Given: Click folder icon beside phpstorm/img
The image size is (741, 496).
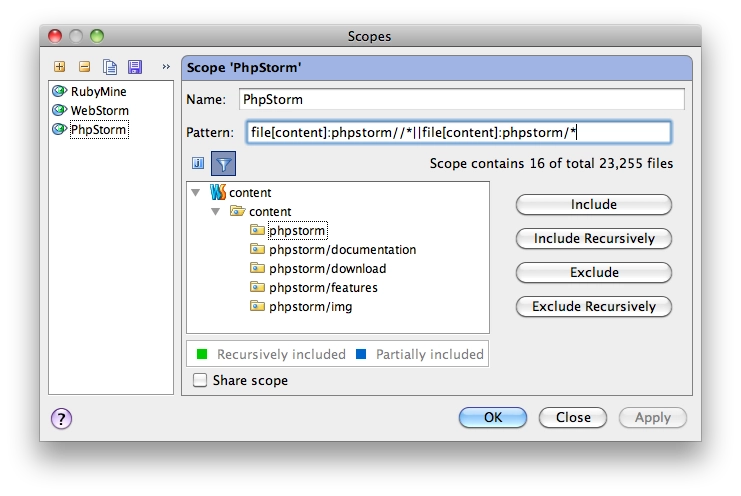Looking at the screenshot, I should (x=258, y=306).
